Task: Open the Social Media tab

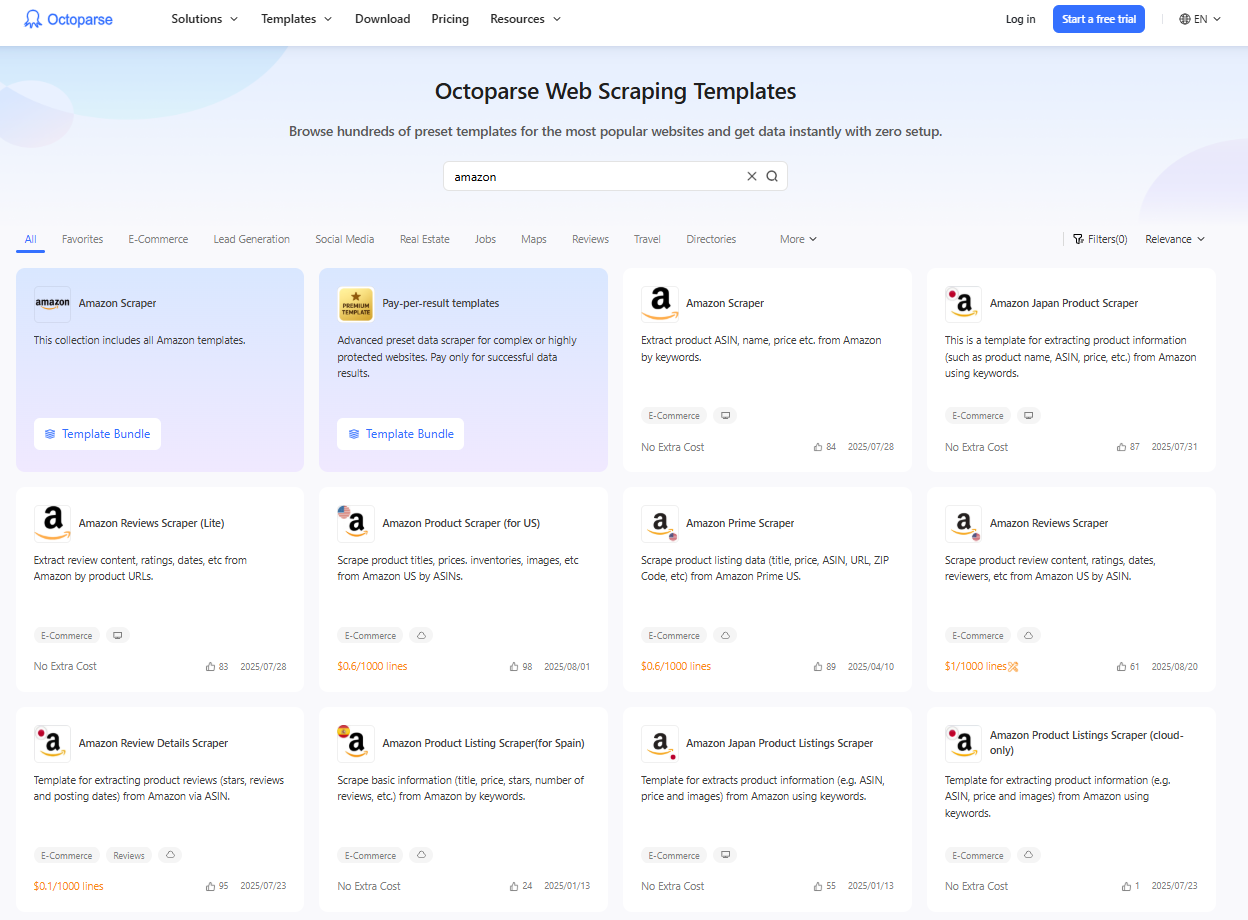Action: pyautogui.click(x=345, y=239)
